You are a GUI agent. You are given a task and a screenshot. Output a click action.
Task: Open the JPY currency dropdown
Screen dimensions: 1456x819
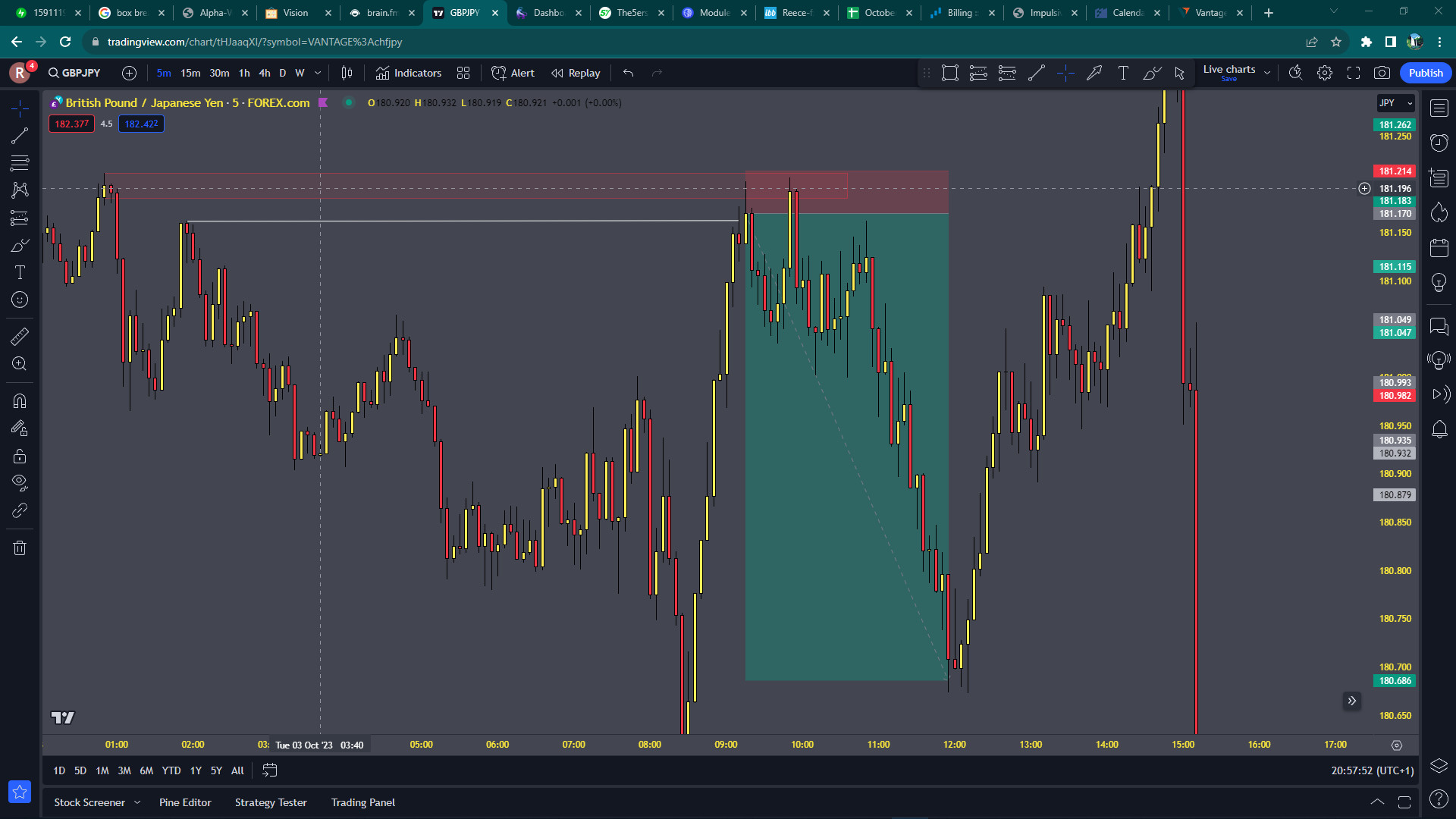pos(1395,103)
